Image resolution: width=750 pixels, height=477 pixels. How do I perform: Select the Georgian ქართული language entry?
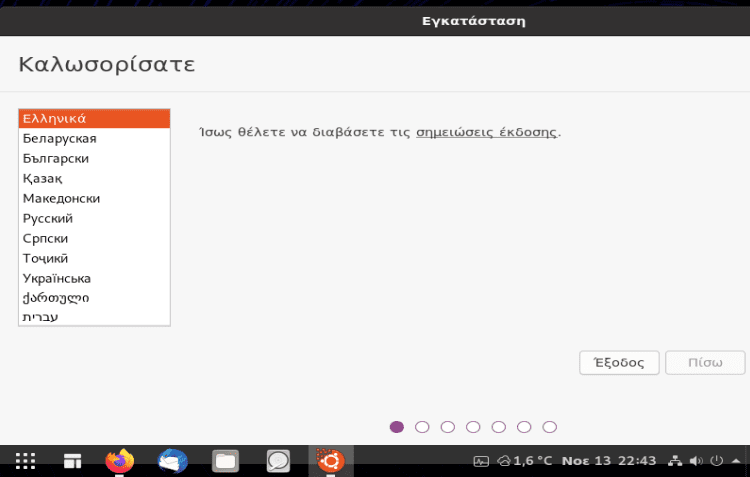pyautogui.click(x=94, y=298)
